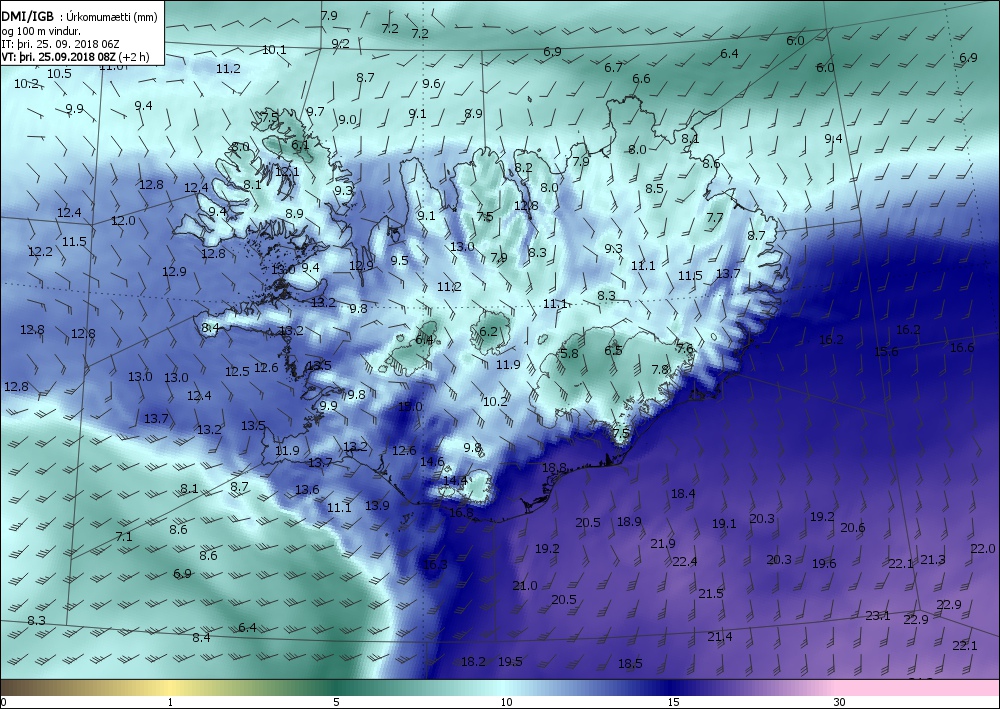Click the value 15.6 on the map
The width and height of the screenshot is (1000, 709).
[x=886, y=351]
